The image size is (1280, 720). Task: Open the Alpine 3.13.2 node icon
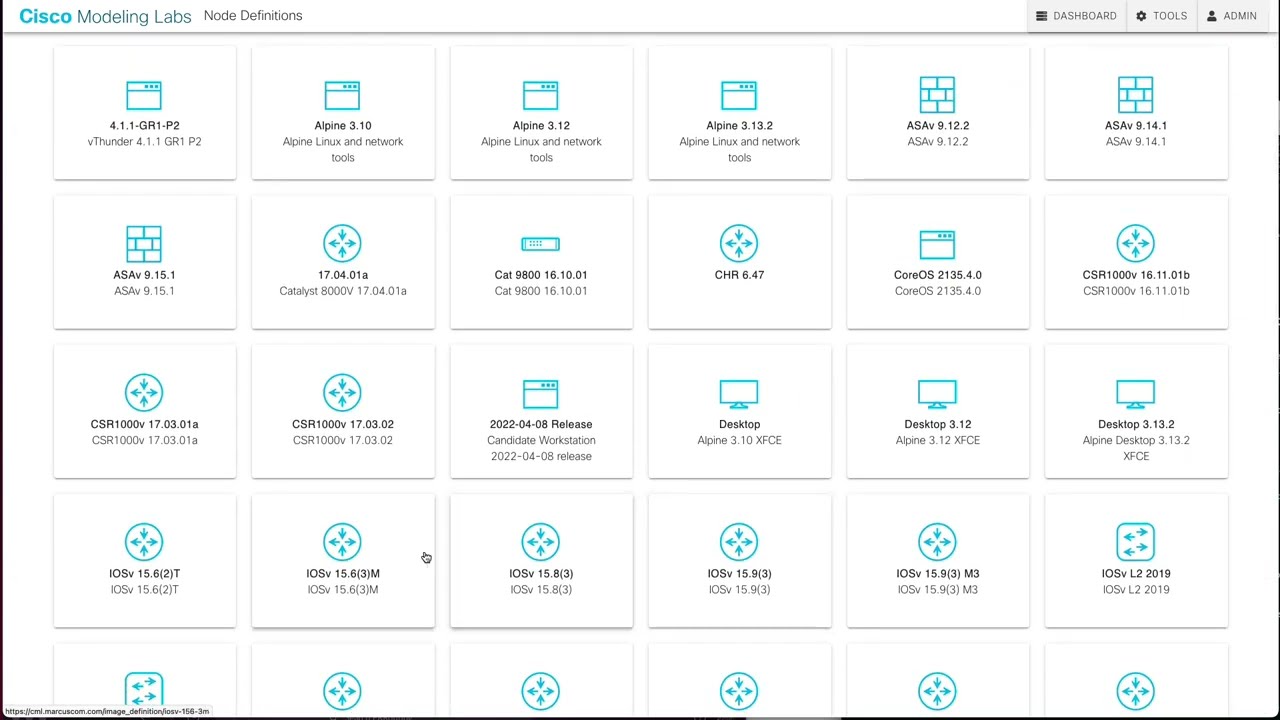tap(739, 95)
